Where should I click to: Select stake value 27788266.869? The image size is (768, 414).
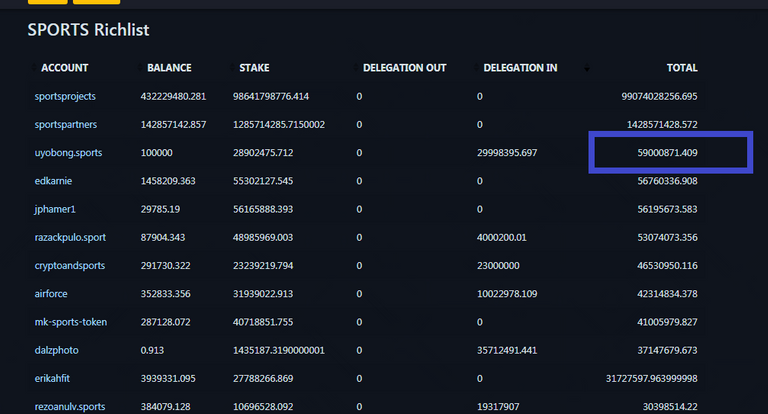[263, 378]
